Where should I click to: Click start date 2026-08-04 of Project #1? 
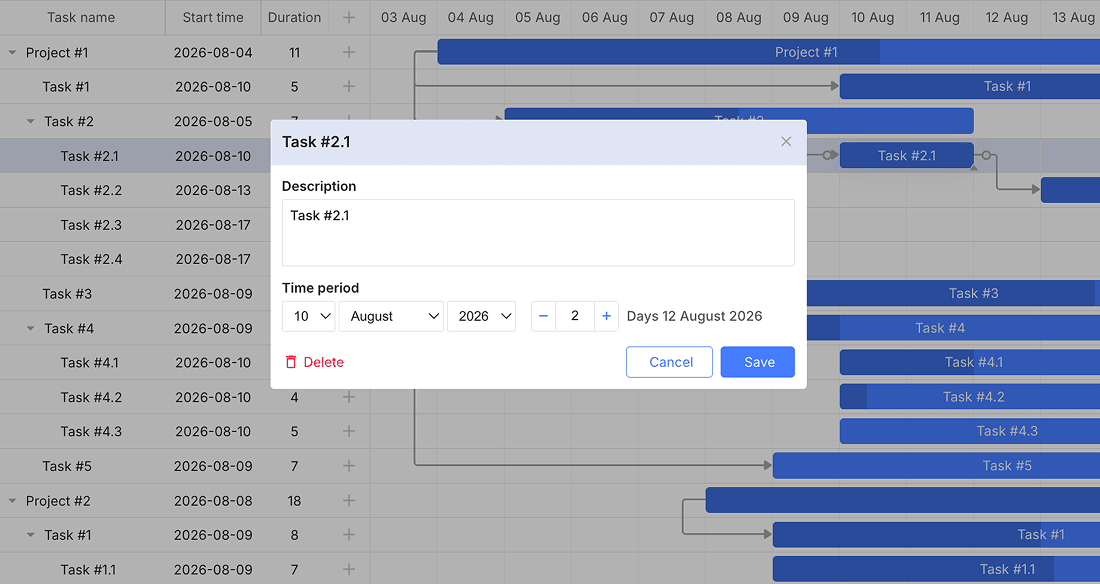(213, 52)
